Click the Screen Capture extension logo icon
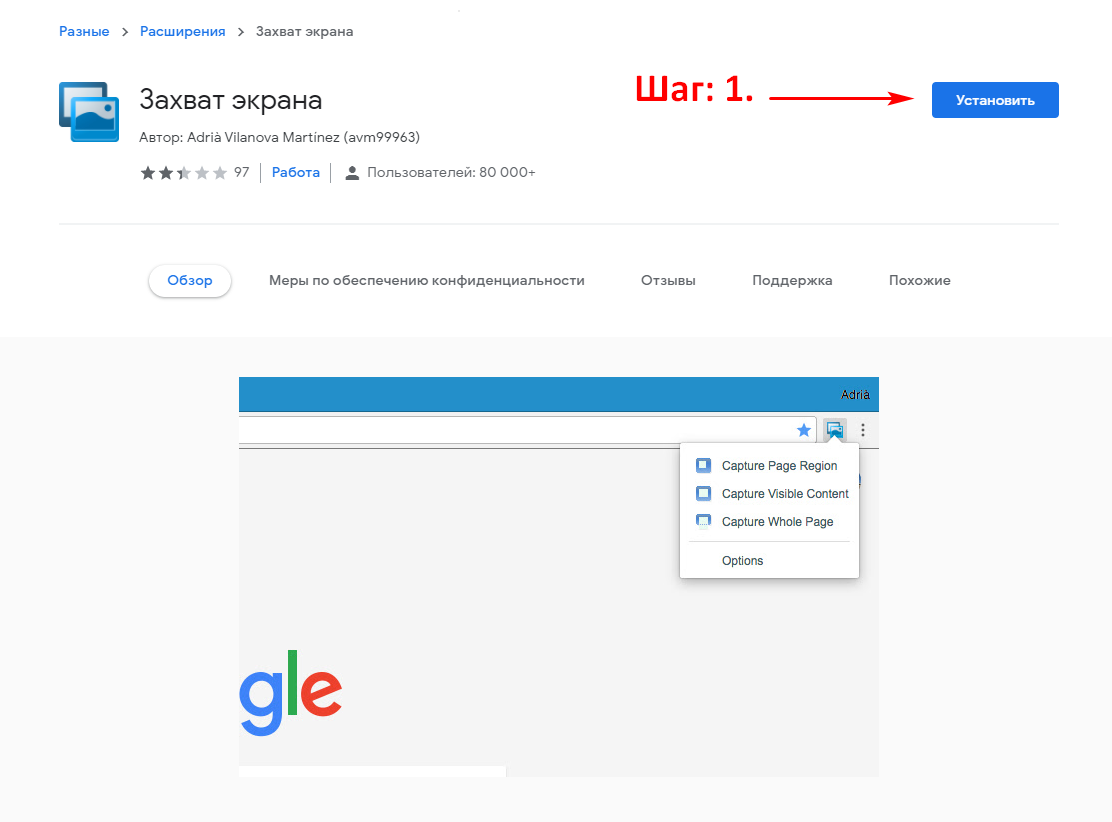This screenshot has width=1112, height=822. point(88,110)
